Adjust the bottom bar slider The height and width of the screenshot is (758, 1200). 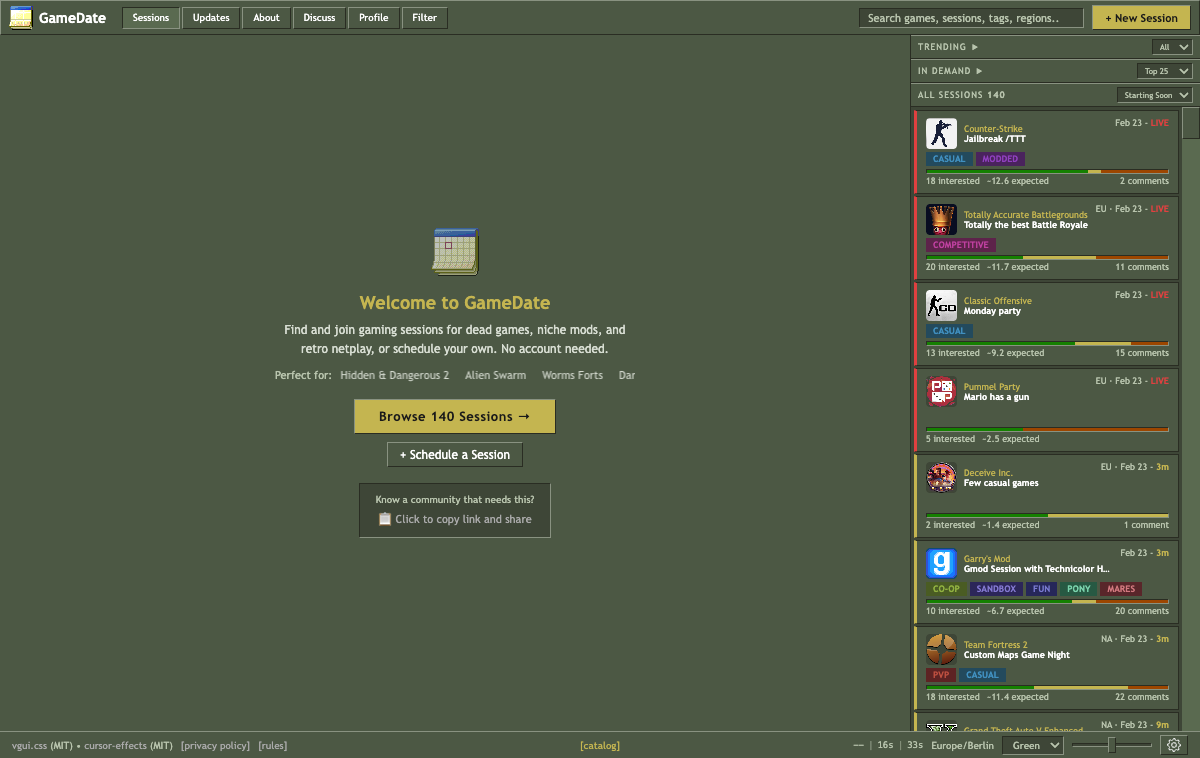(1112, 745)
